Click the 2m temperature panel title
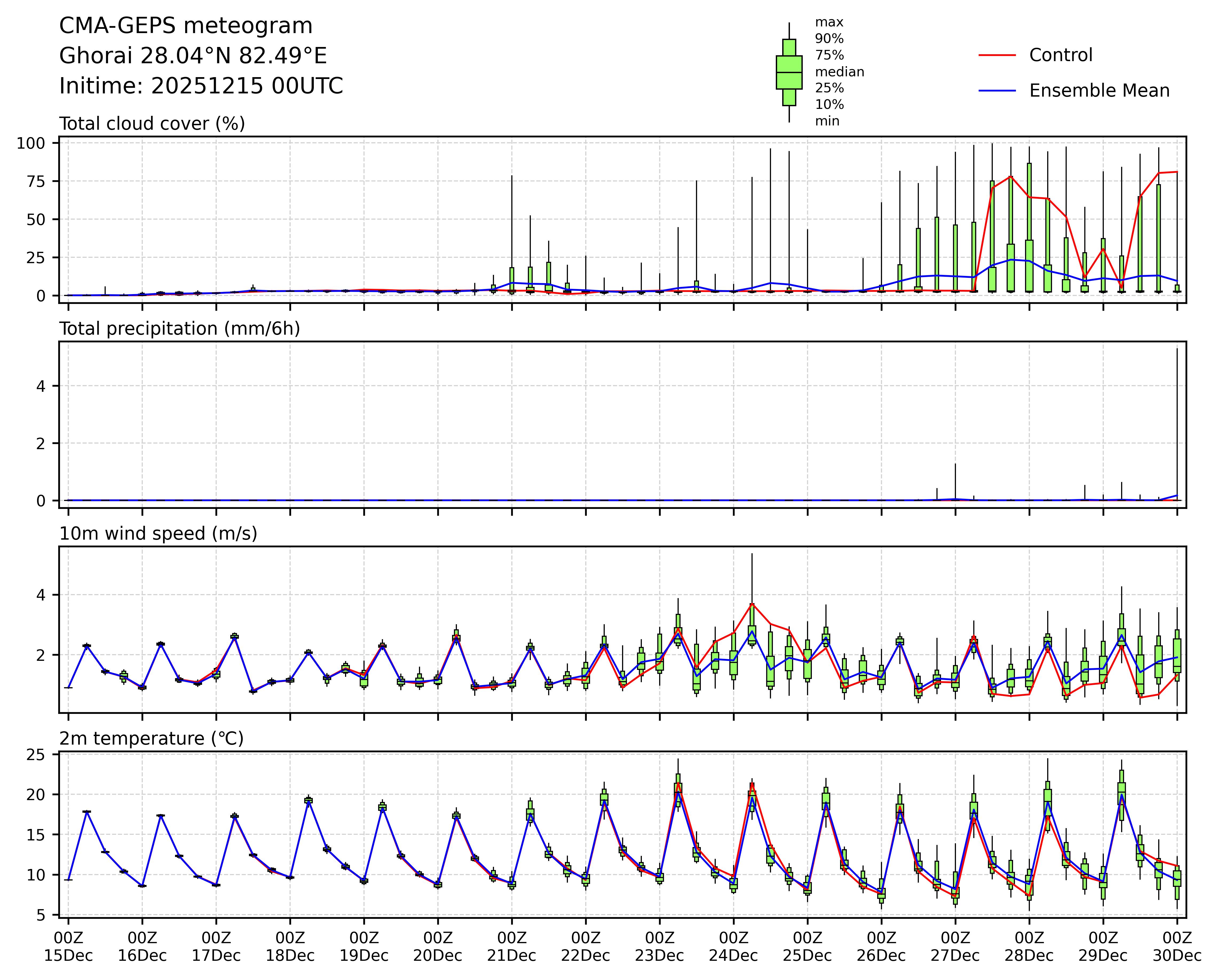 [151, 739]
